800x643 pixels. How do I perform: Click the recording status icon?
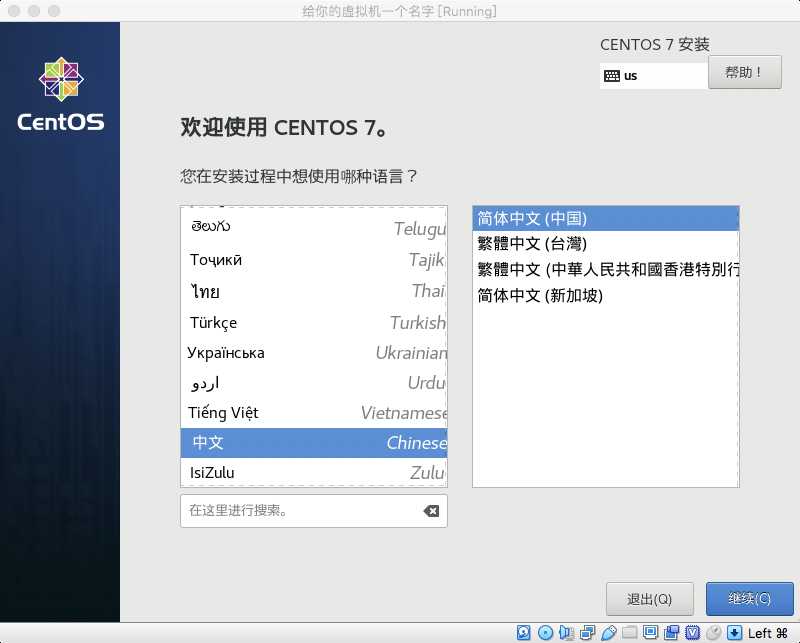(x=671, y=633)
